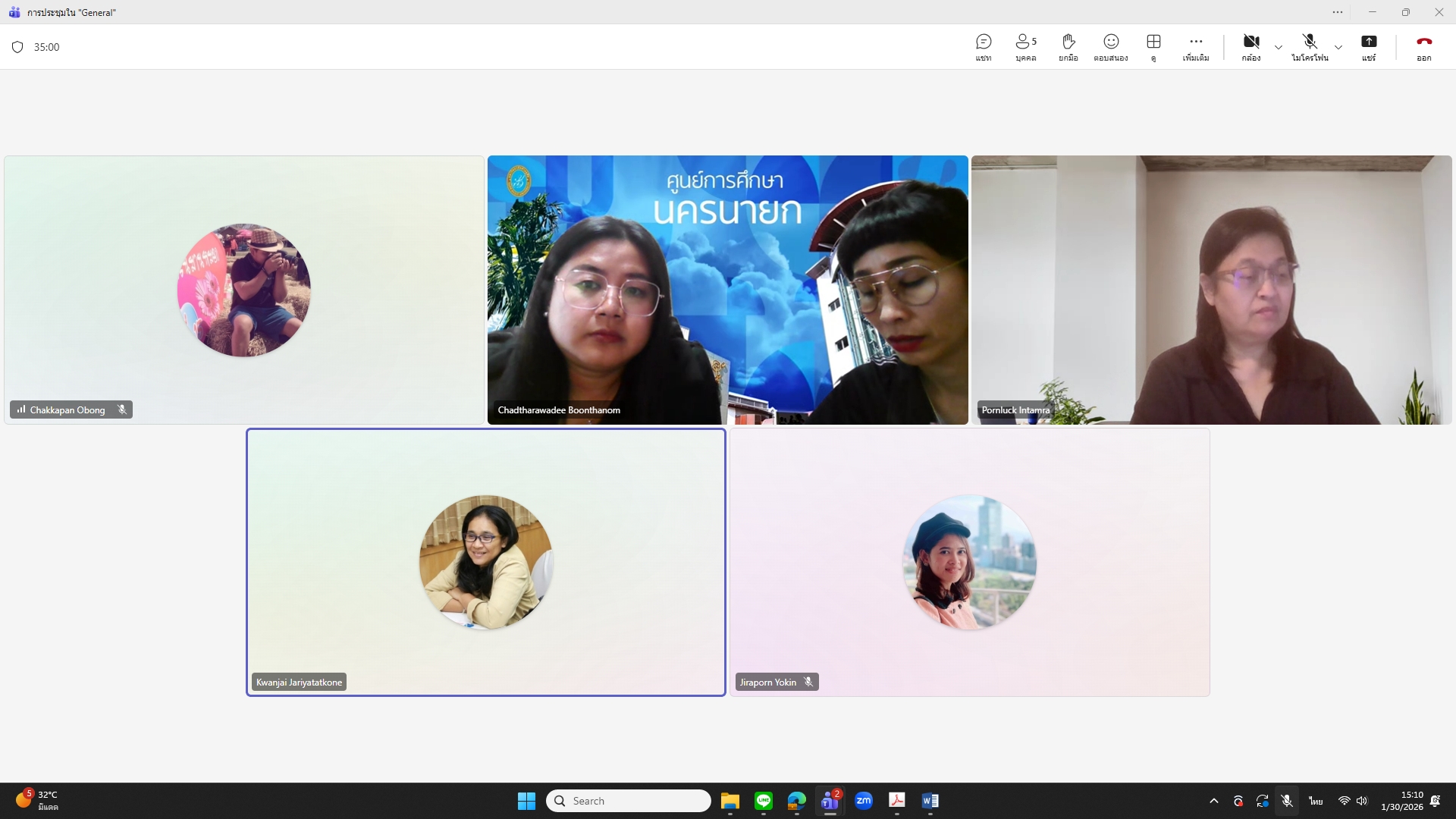This screenshot has height=819, width=1456.
Task: Share screen content
Action: click(1369, 47)
